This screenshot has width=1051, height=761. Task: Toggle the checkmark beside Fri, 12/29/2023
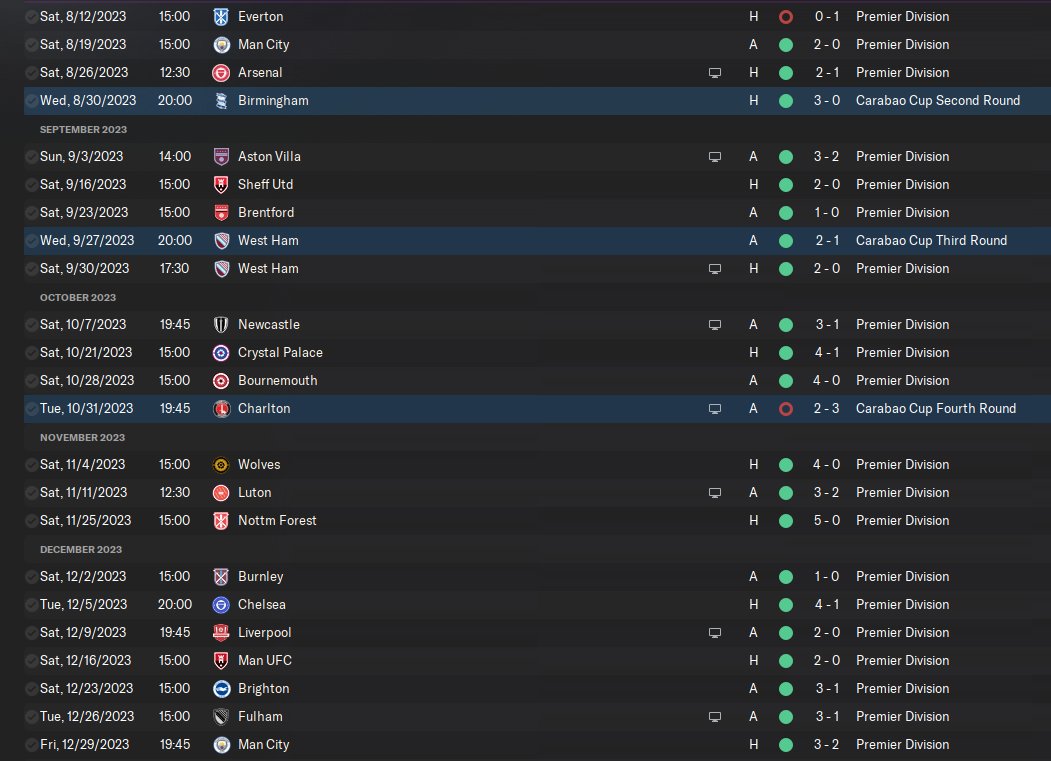31,745
